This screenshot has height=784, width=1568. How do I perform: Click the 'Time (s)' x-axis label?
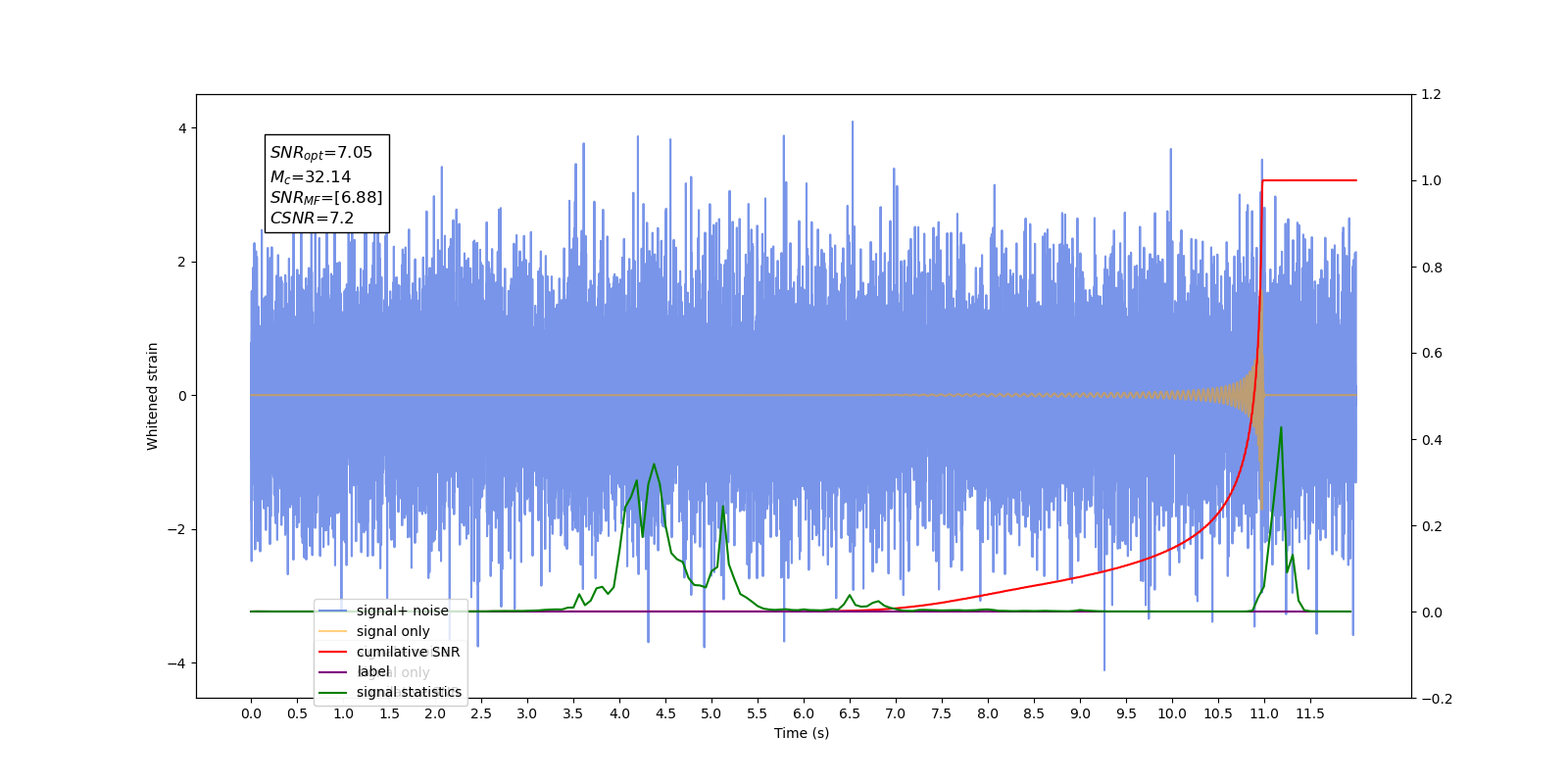point(802,733)
